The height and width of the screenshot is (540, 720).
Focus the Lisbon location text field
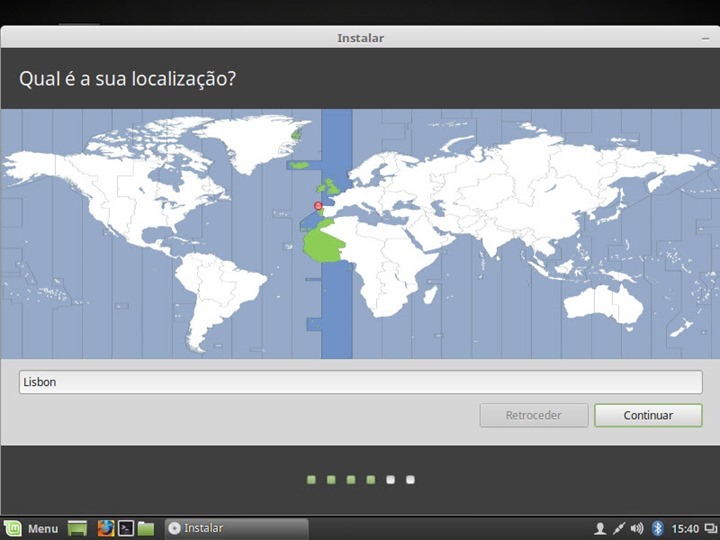pyautogui.click(x=360, y=382)
